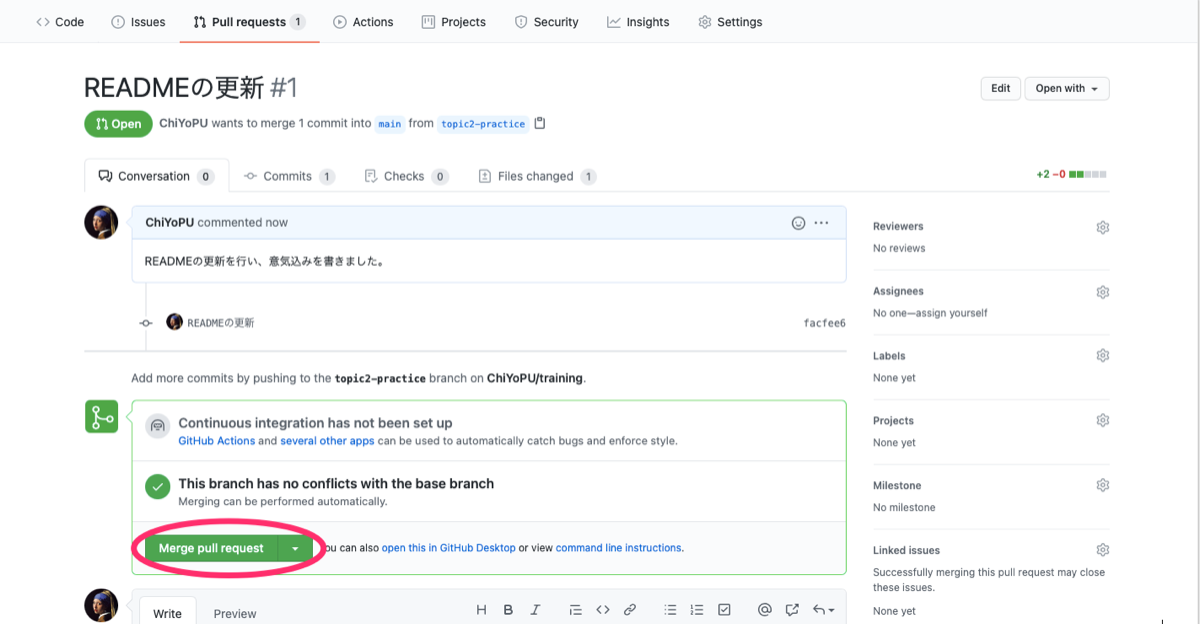Open saved replies dropdown arrow icon
The height and width of the screenshot is (624, 1200).
[824, 609]
